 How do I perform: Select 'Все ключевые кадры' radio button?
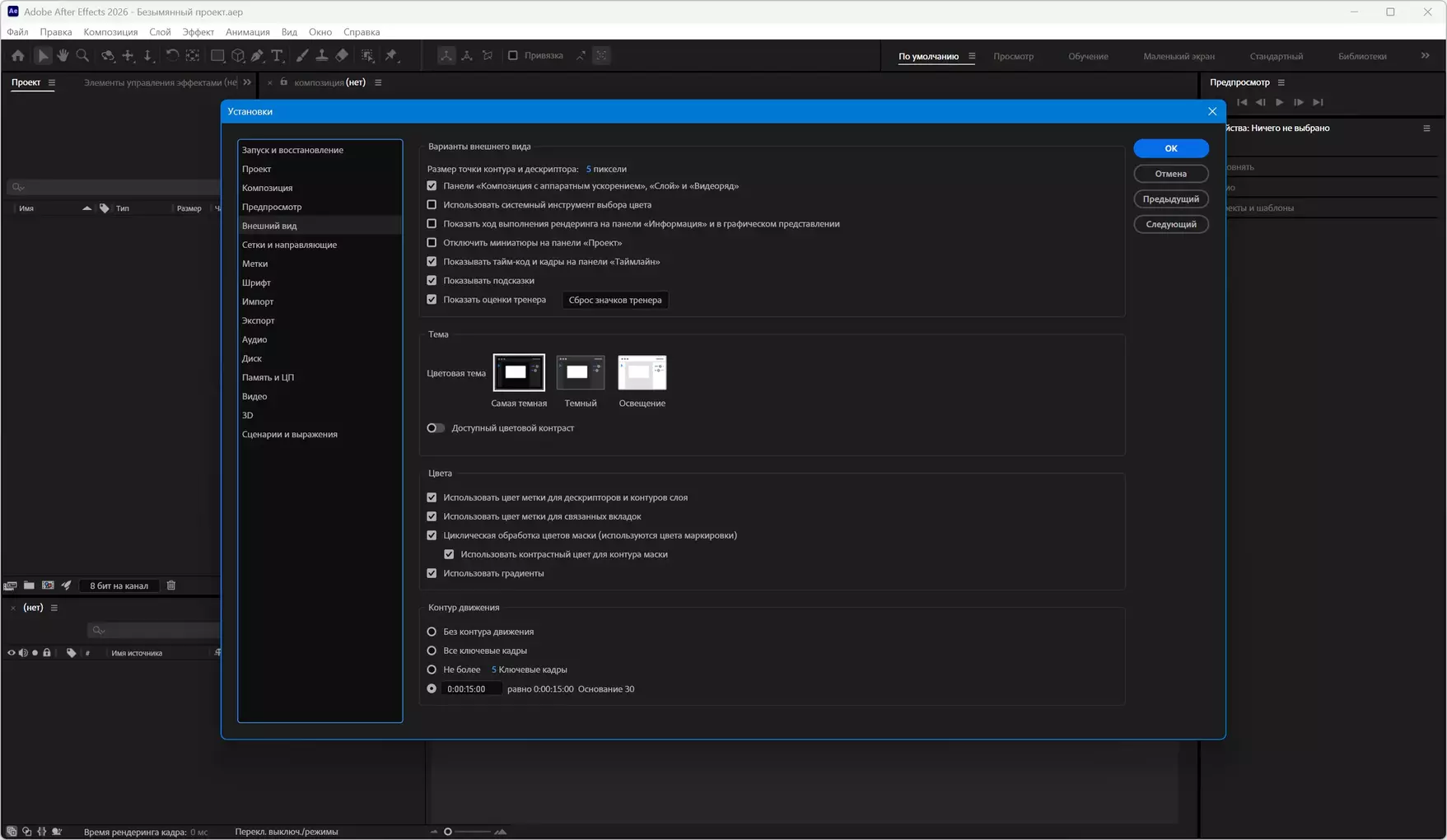pos(432,651)
